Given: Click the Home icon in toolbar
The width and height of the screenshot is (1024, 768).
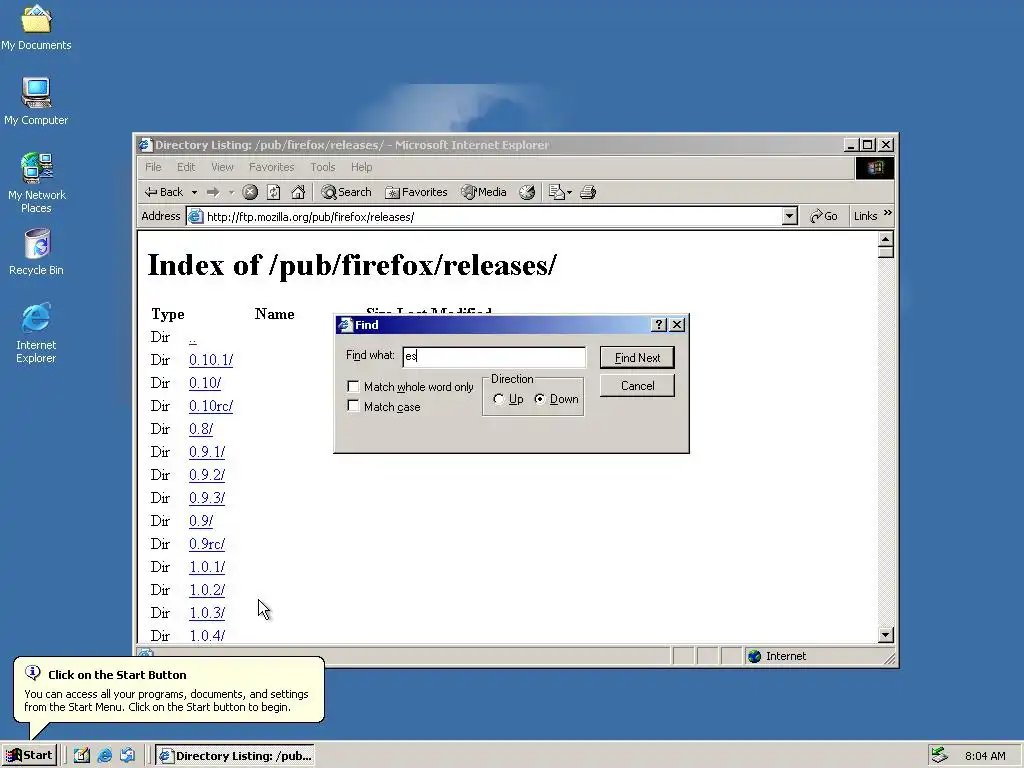Looking at the screenshot, I should tap(298, 192).
